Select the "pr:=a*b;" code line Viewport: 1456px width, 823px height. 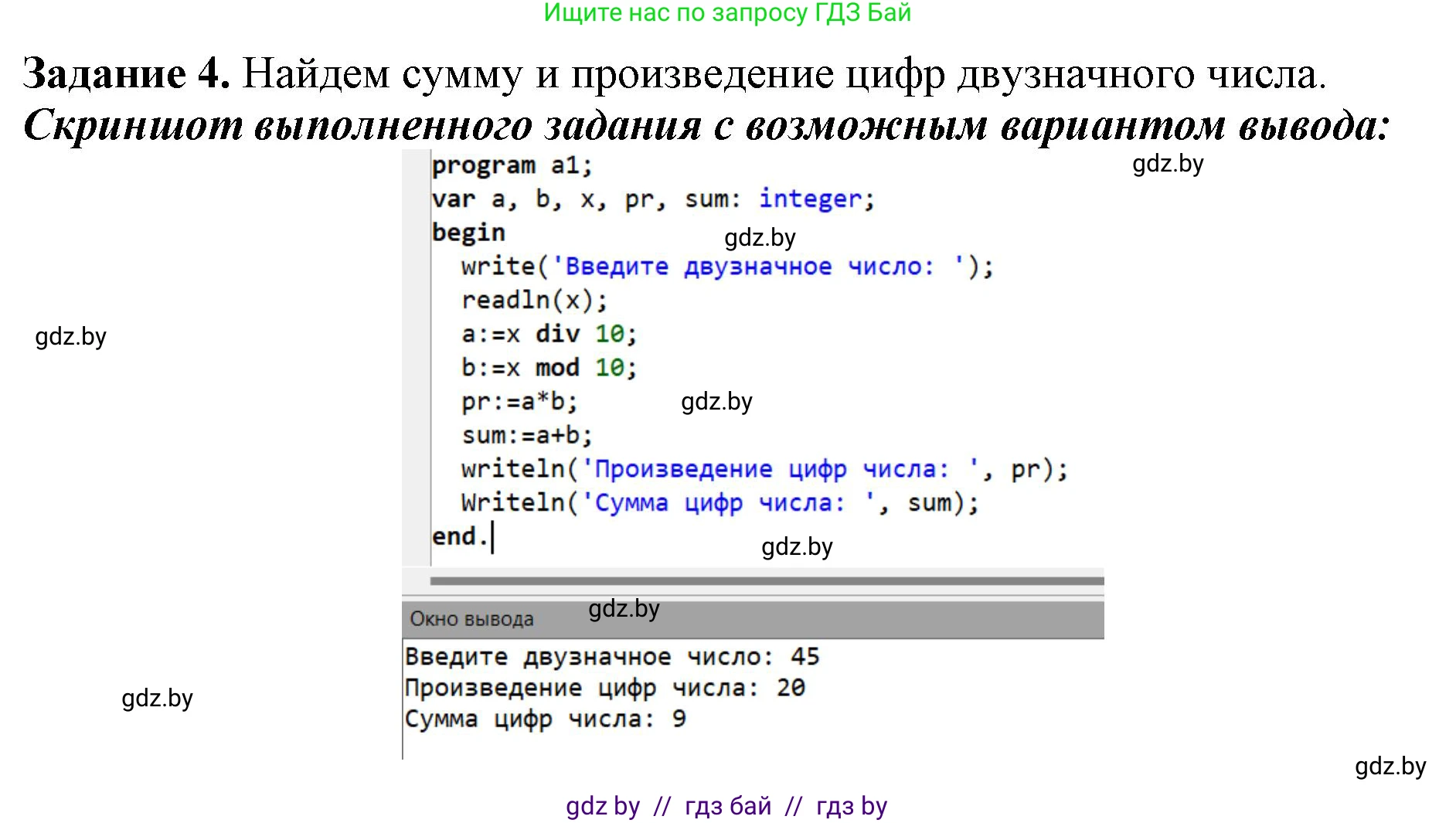(519, 402)
